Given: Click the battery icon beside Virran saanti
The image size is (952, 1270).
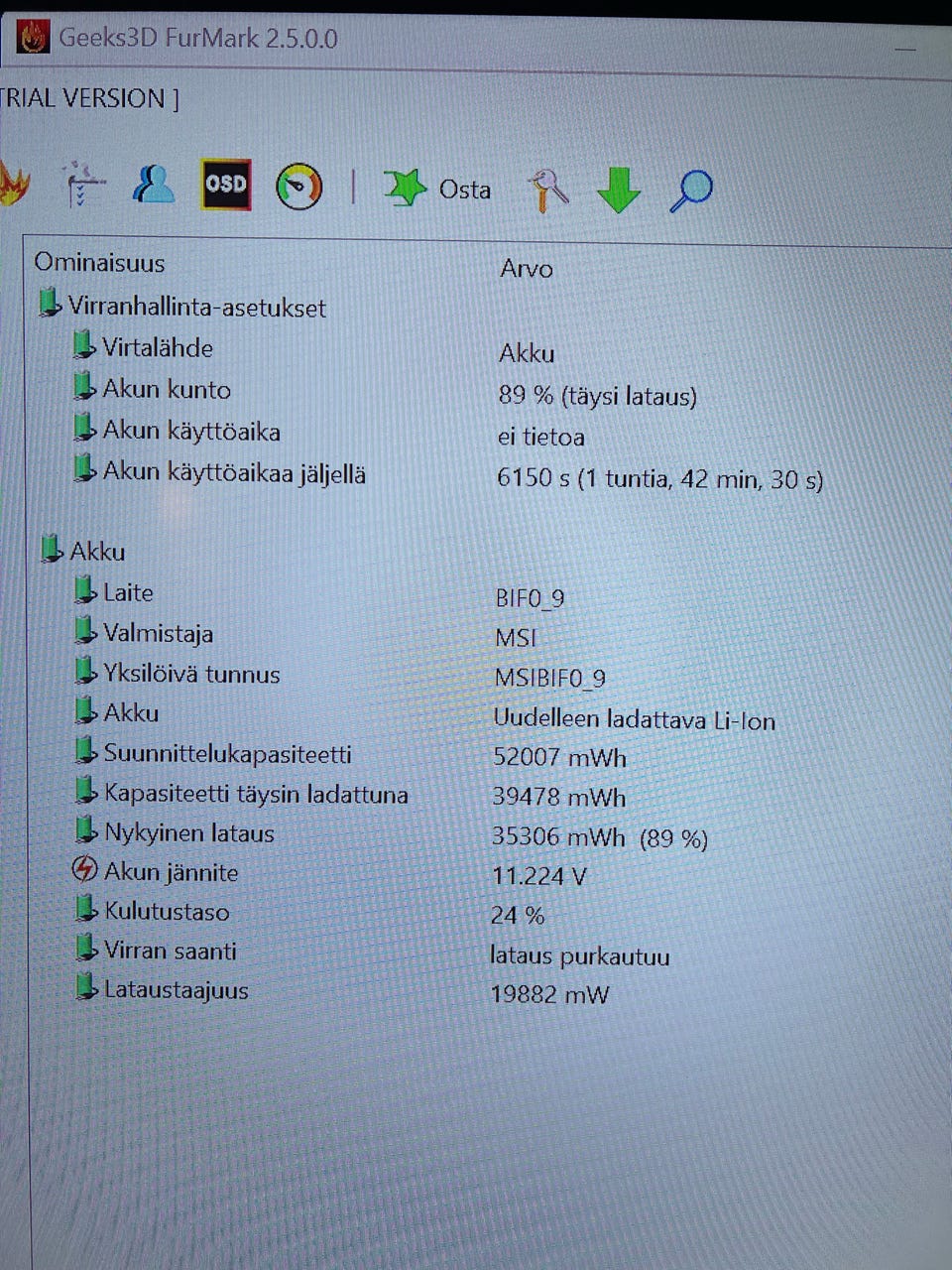Looking at the screenshot, I should pos(87,948).
